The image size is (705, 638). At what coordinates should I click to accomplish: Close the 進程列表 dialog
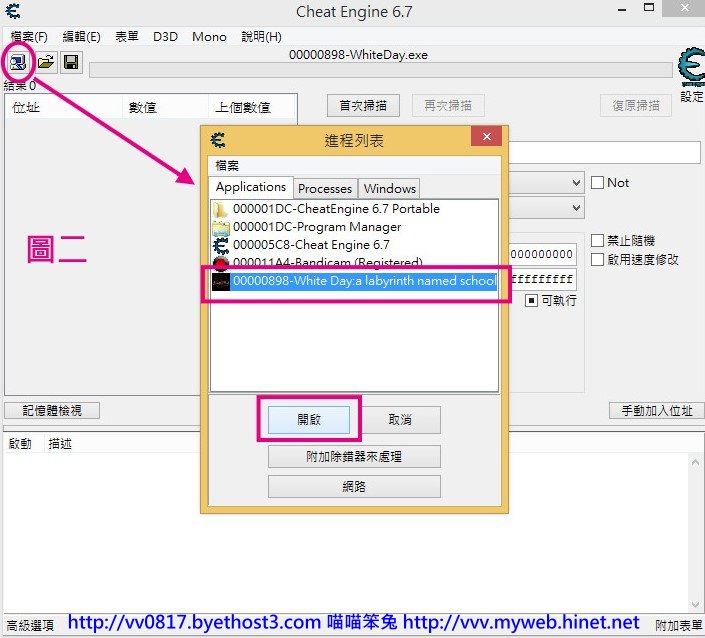(487, 136)
